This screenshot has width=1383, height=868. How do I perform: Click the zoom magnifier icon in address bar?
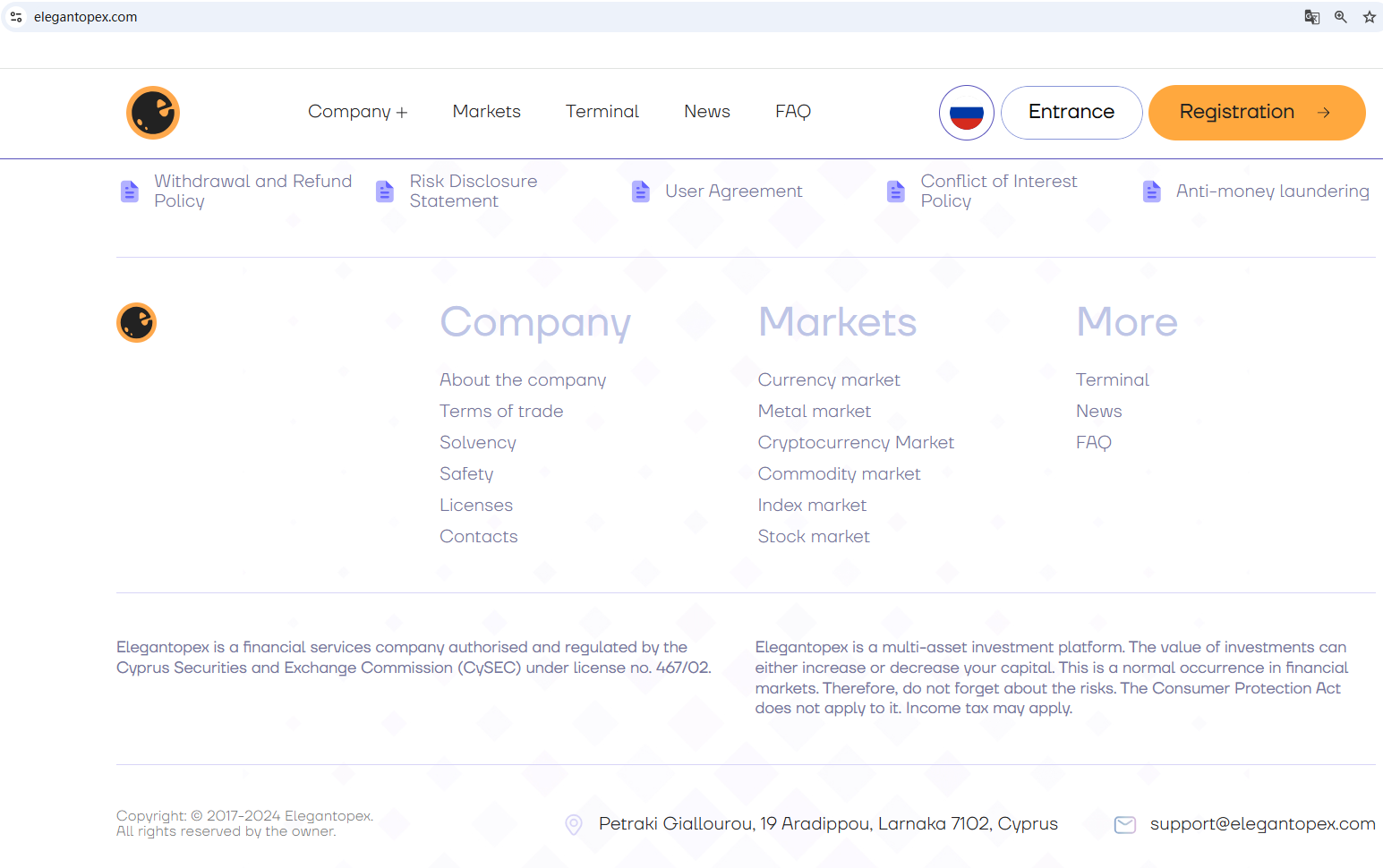1340,17
